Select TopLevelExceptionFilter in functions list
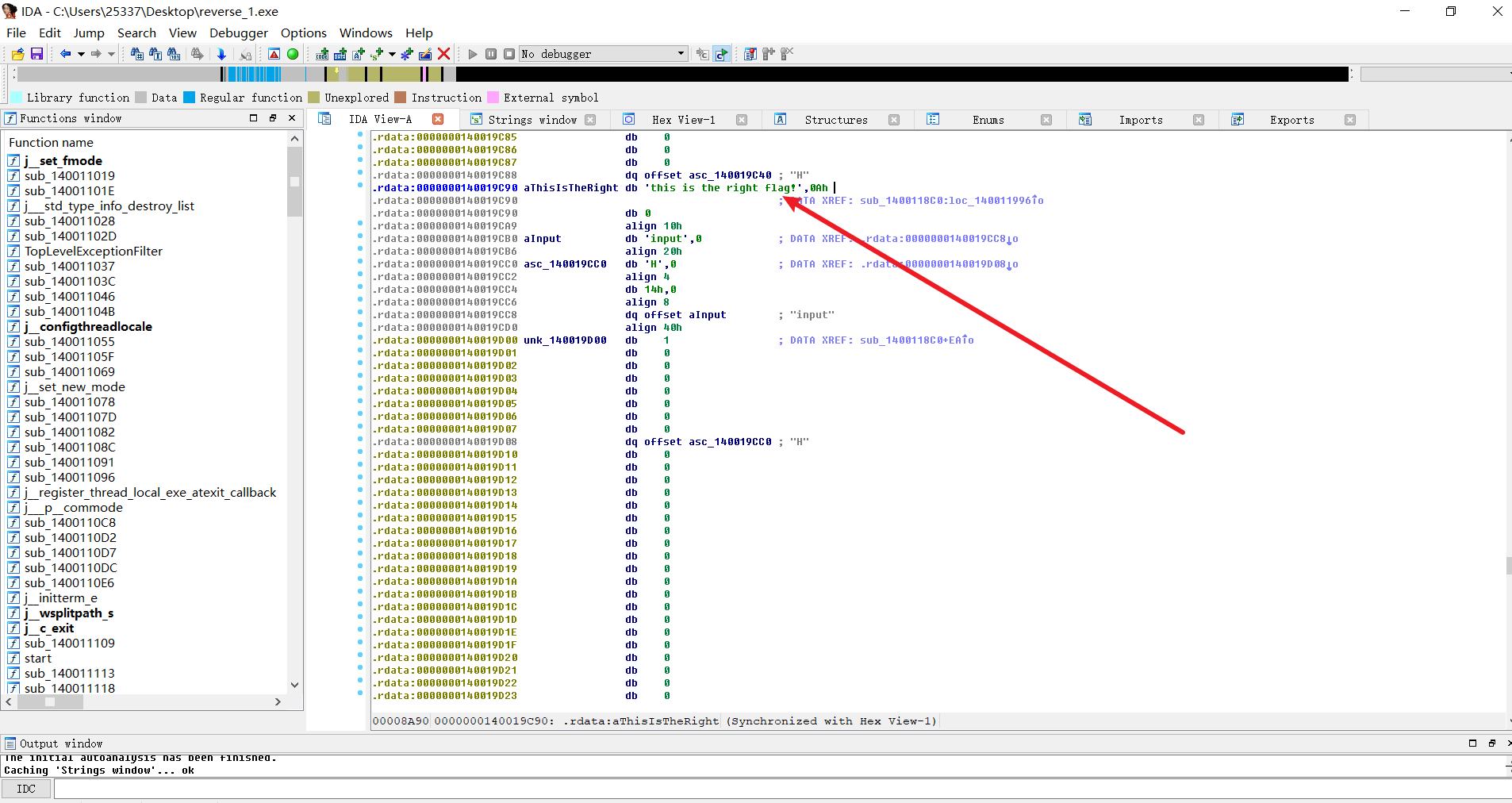1512x803 pixels. [x=94, y=251]
